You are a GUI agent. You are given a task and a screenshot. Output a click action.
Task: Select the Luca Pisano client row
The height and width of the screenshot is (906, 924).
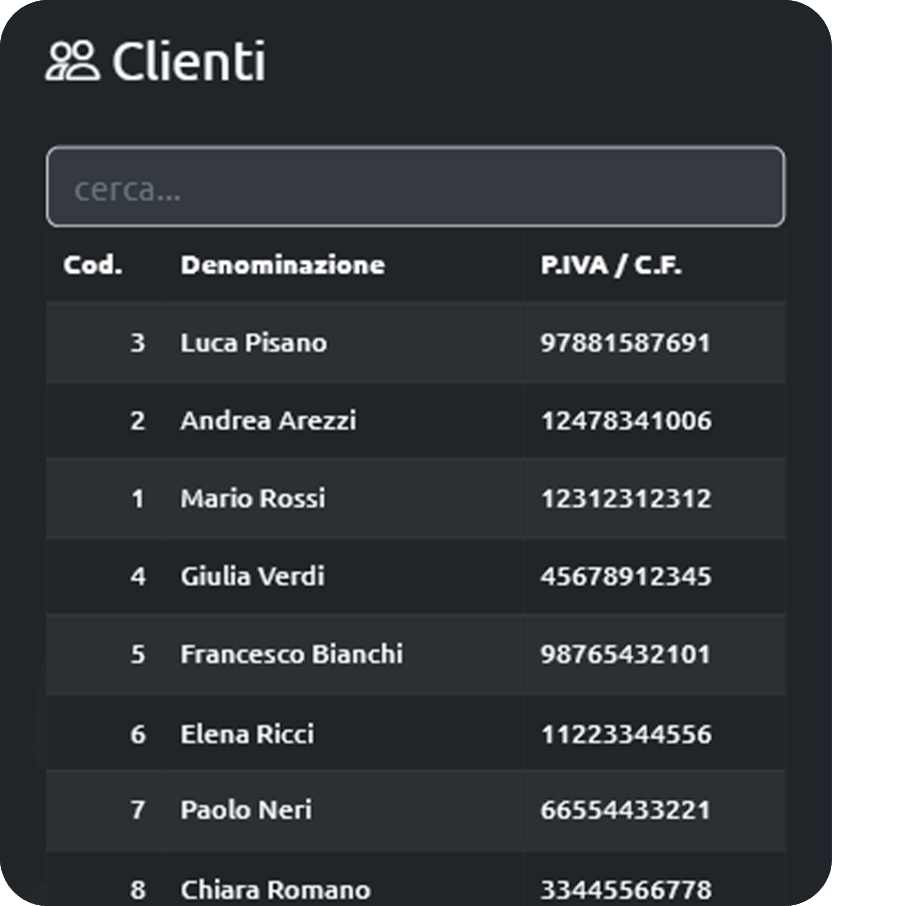[253, 343]
